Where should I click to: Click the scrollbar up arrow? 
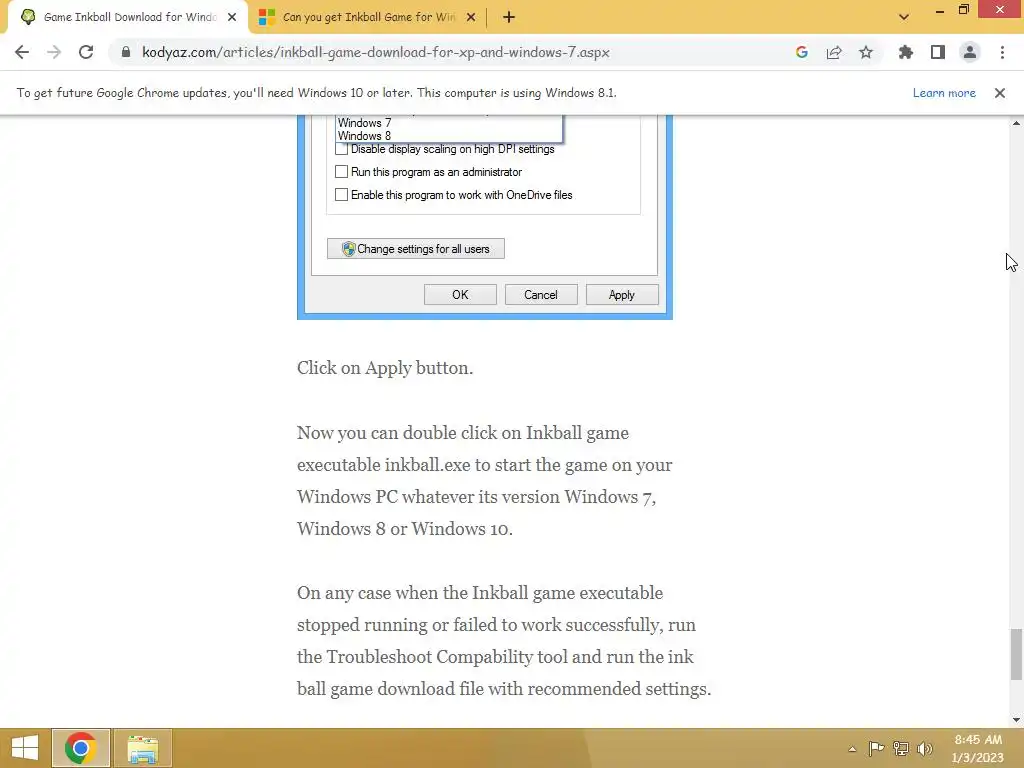click(x=1016, y=123)
